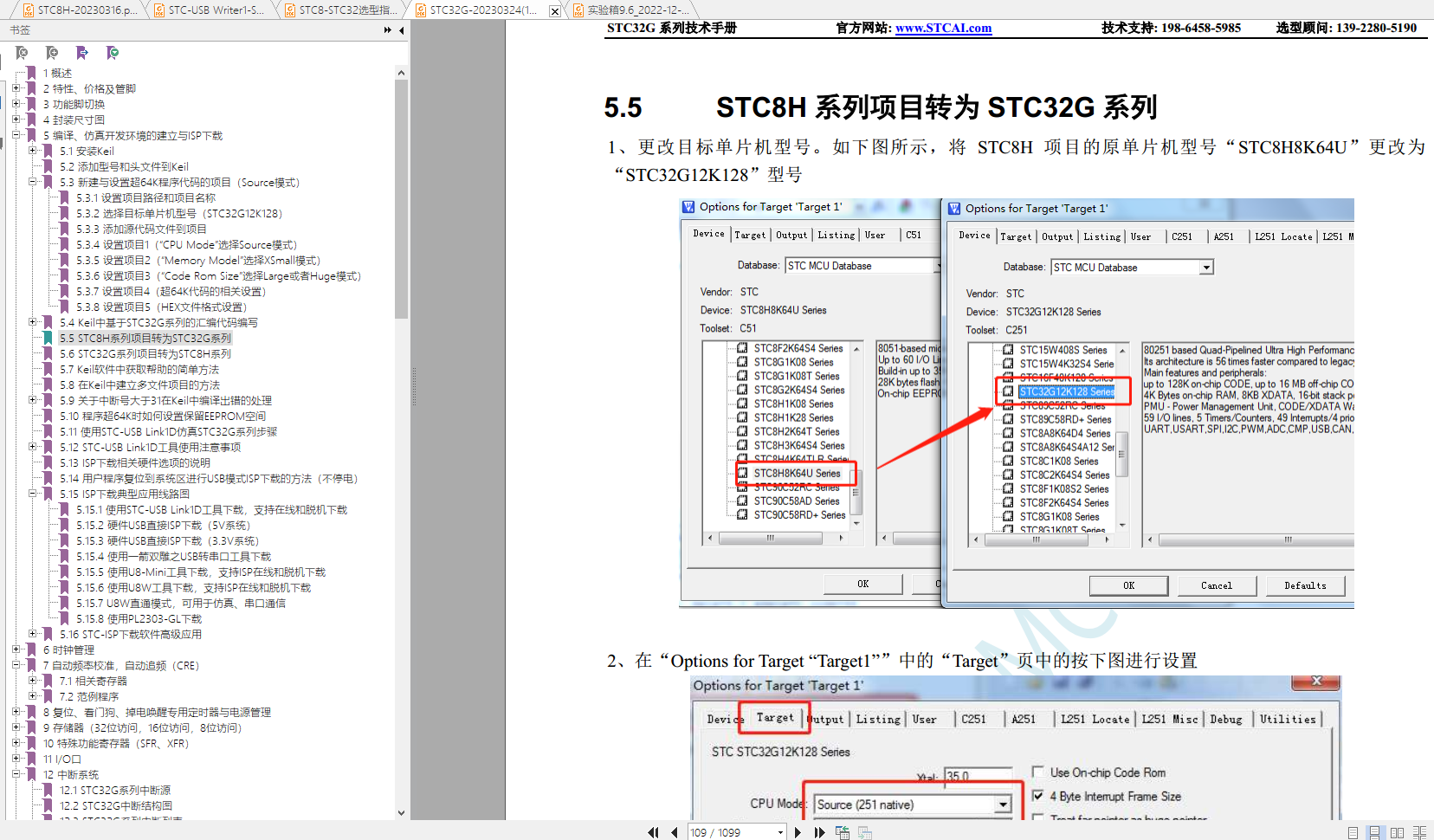Switch to facing two-page layout
This screenshot has height=840, width=1434.
(x=1397, y=832)
